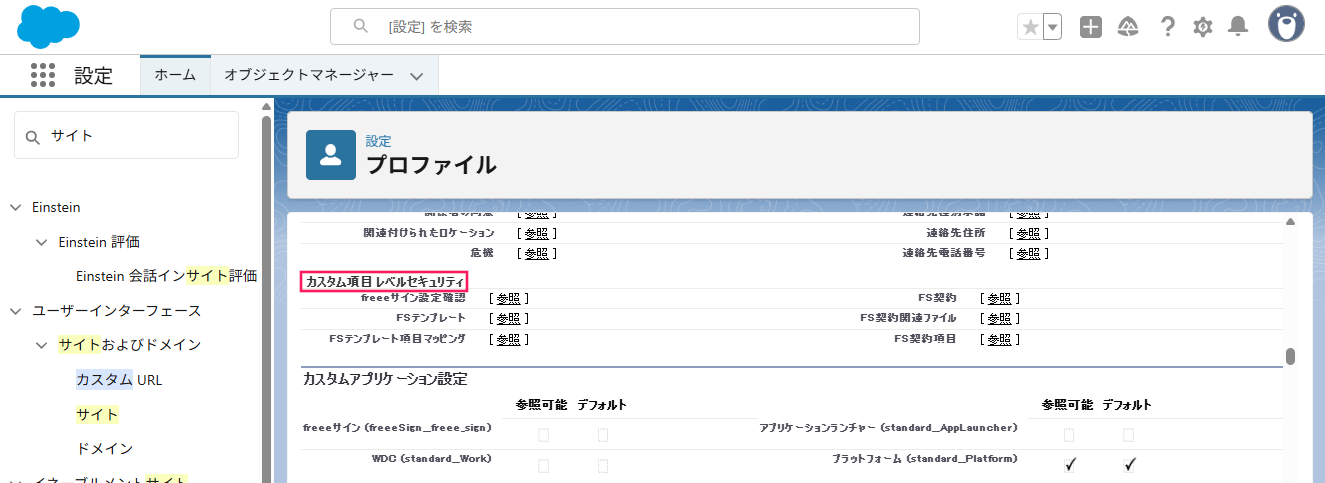Open the favorites list dropdown arrow

click(x=1052, y=27)
